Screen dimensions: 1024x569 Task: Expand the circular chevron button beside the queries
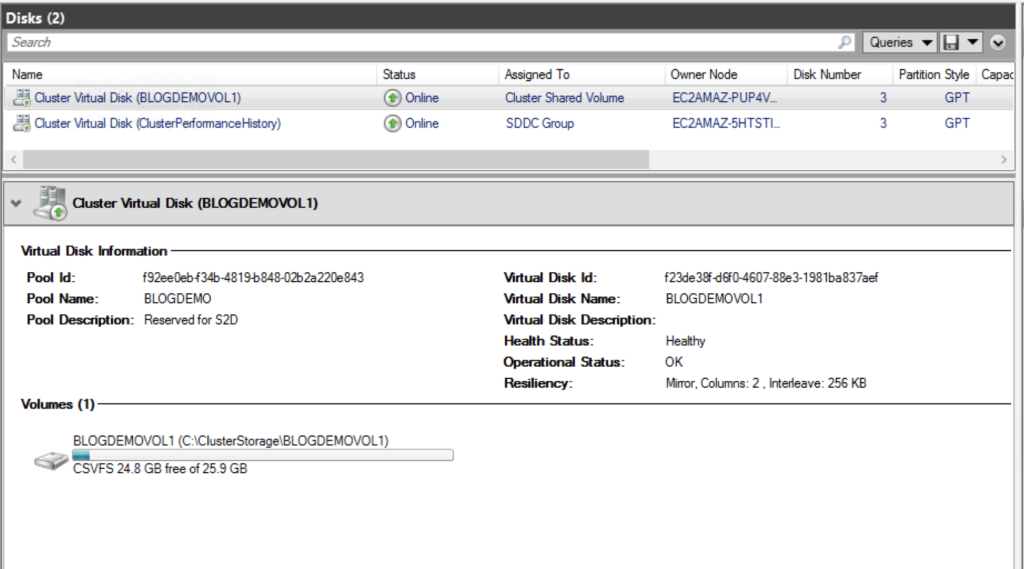click(x=998, y=42)
